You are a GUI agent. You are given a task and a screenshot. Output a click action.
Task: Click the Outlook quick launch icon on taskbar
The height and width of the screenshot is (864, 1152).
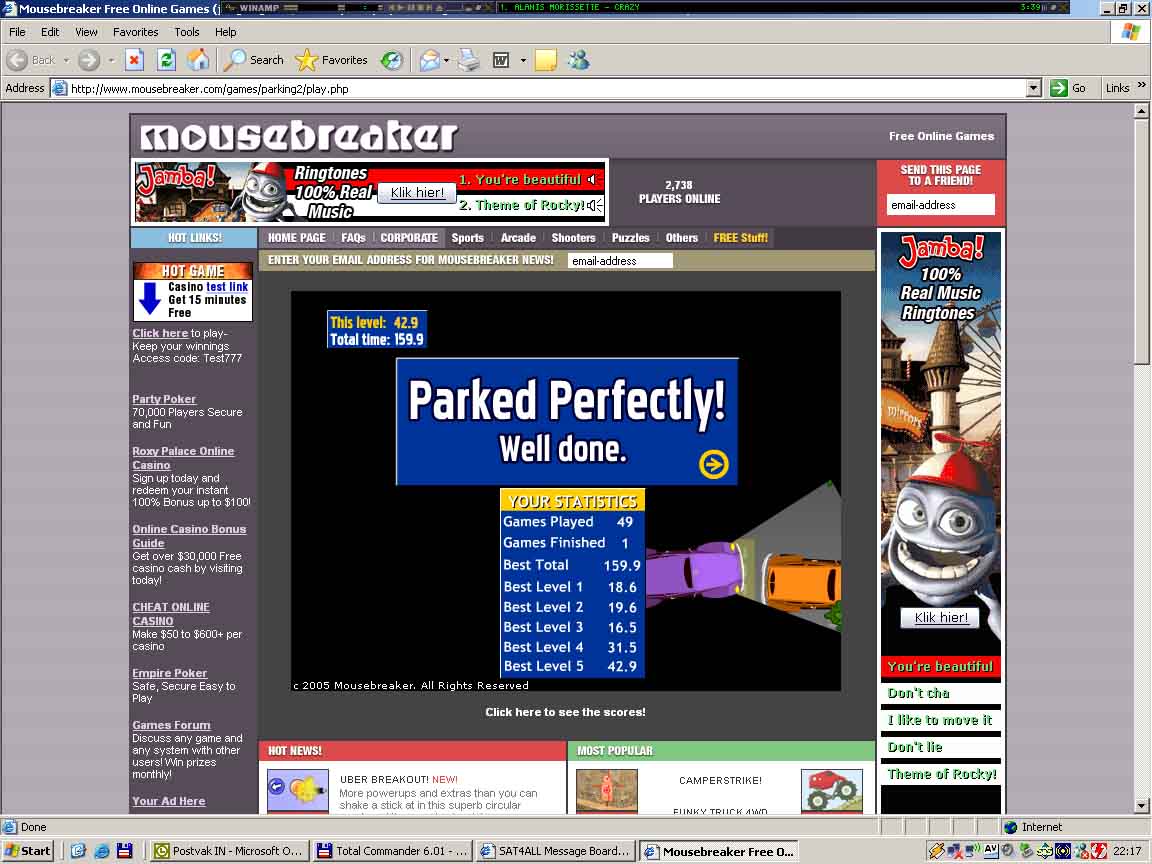coord(78,851)
